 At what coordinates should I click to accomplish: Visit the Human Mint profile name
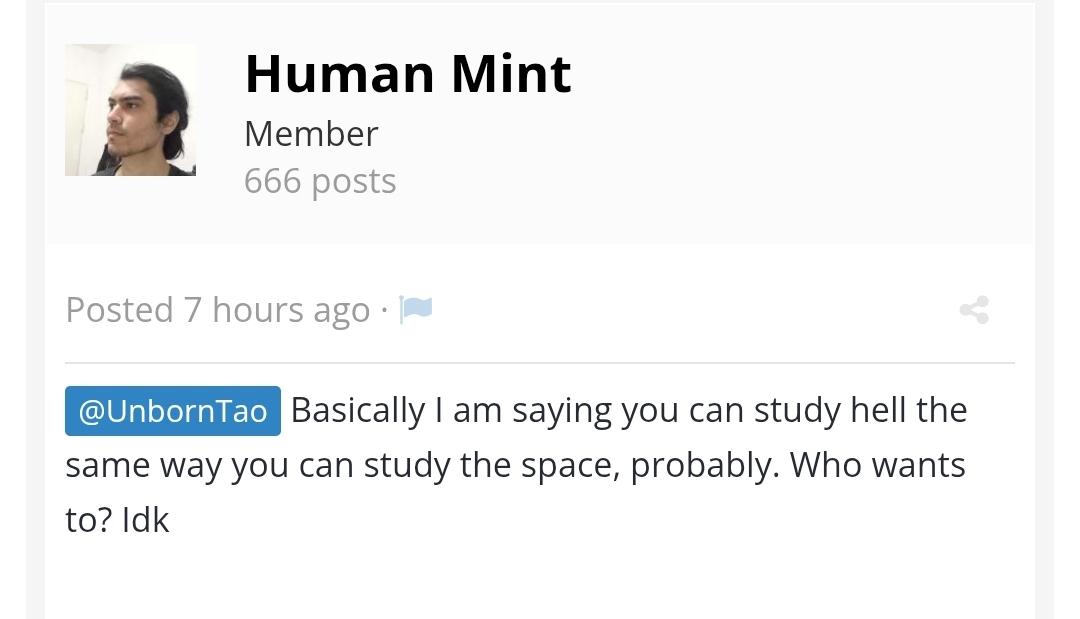407,74
